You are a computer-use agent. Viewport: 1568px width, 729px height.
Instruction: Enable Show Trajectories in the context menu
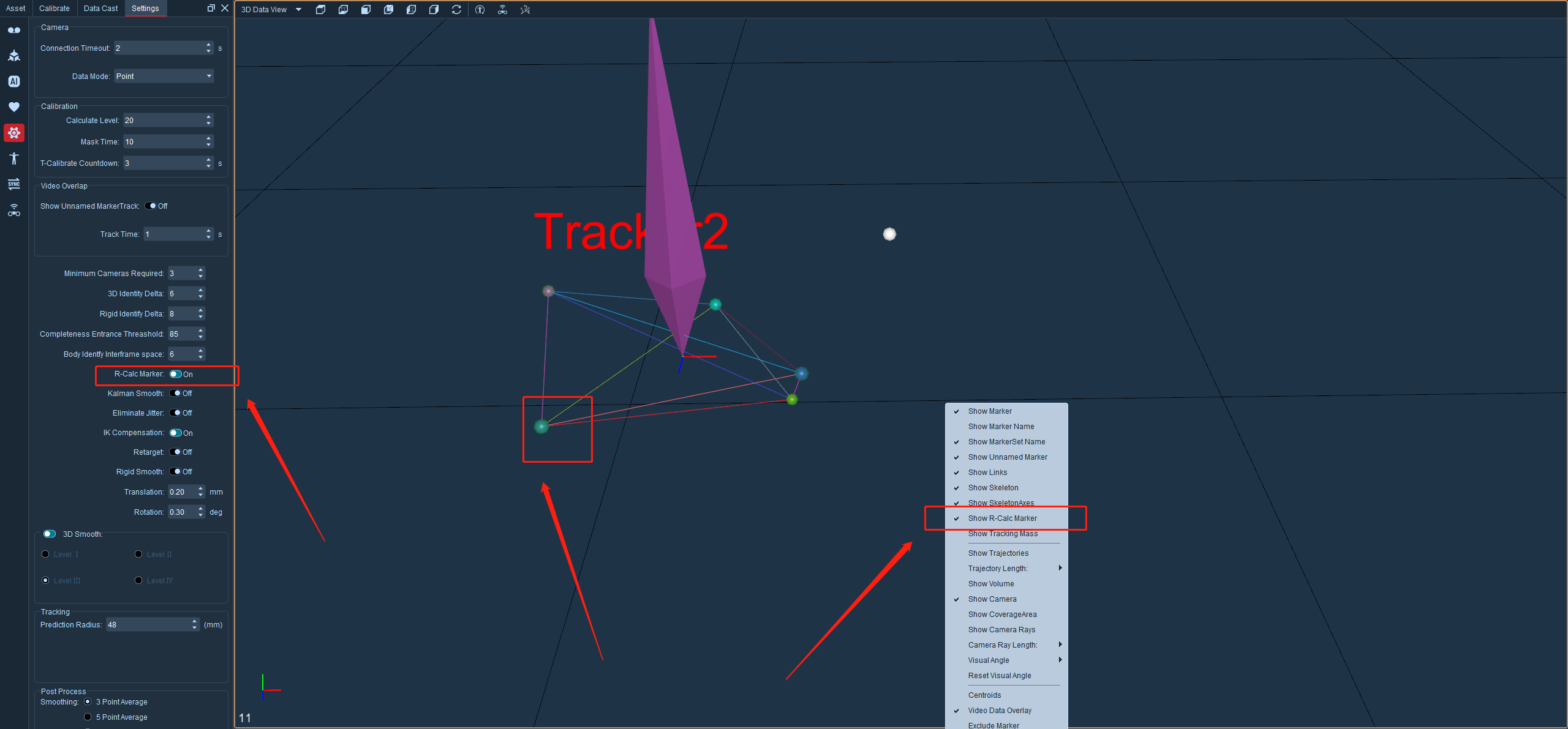click(x=1006, y=553)
